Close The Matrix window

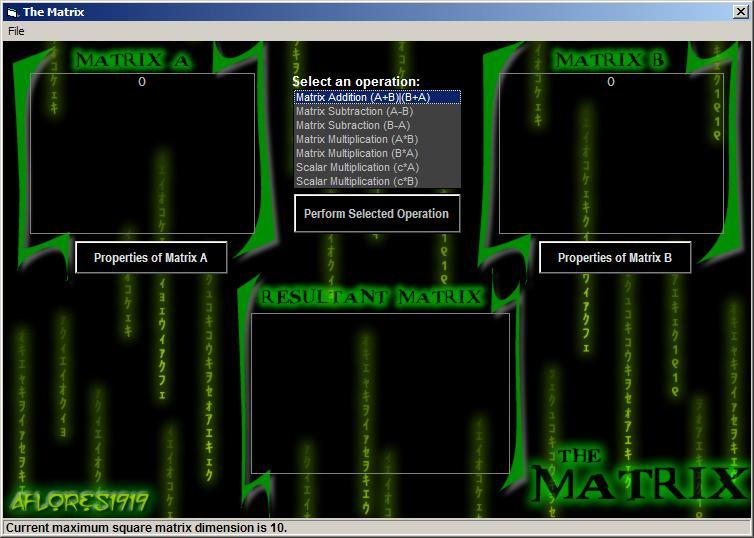(741, 12)
